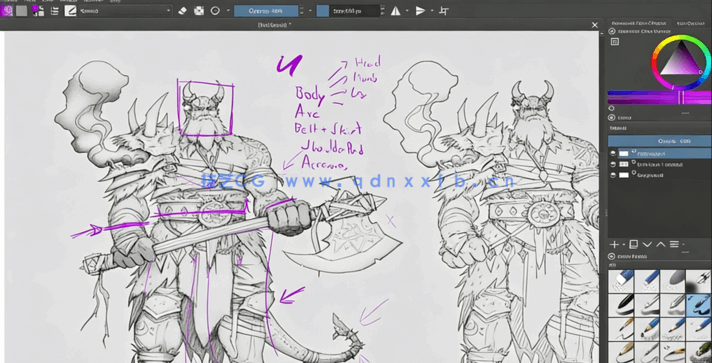This screenshot has width=712, height=363.
Task: Click the Brush Presets docker lock icon
Action: point(612,257)
